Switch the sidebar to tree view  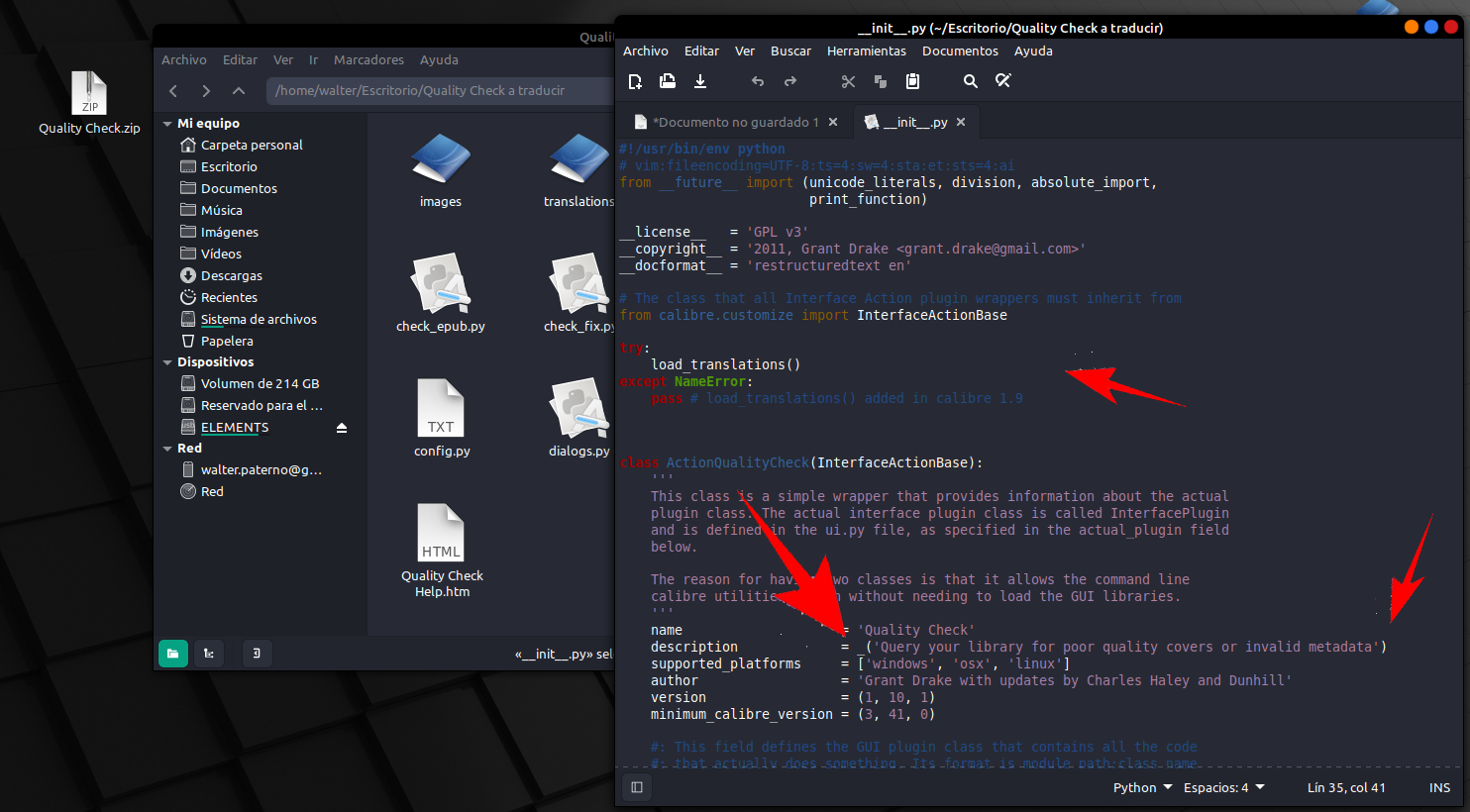click(209, 654)
